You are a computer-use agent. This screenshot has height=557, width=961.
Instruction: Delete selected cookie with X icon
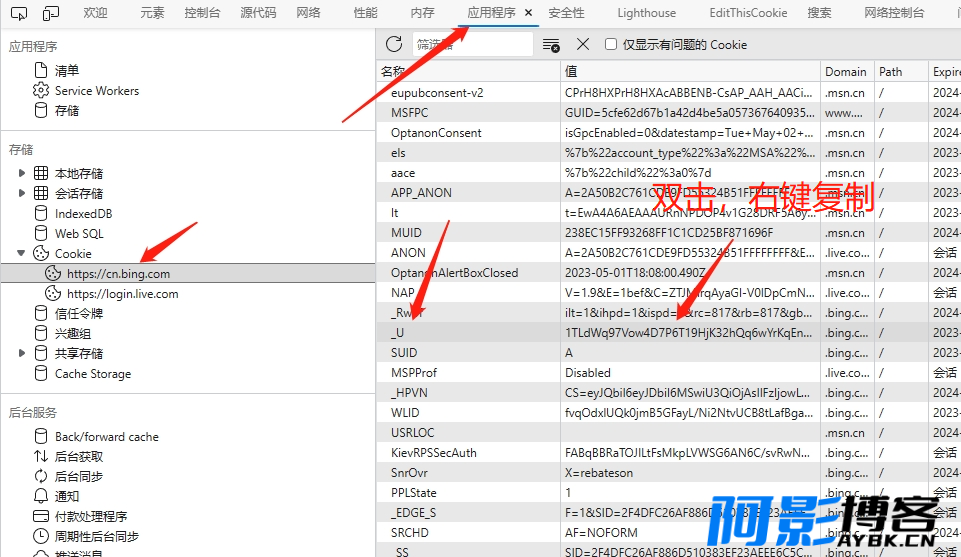tap(583, 44)
